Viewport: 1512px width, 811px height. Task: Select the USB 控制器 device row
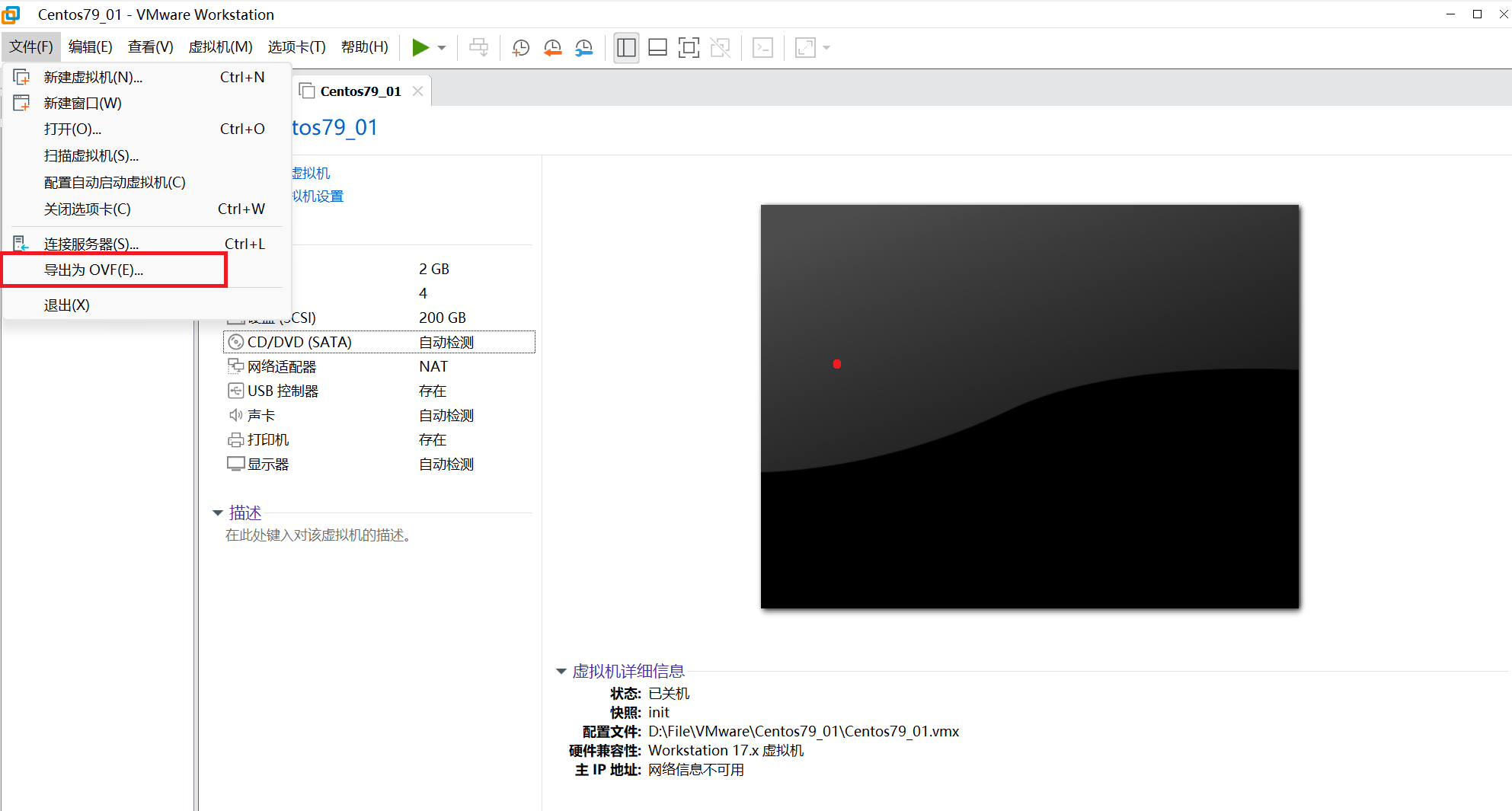click(x=379, y=391)
